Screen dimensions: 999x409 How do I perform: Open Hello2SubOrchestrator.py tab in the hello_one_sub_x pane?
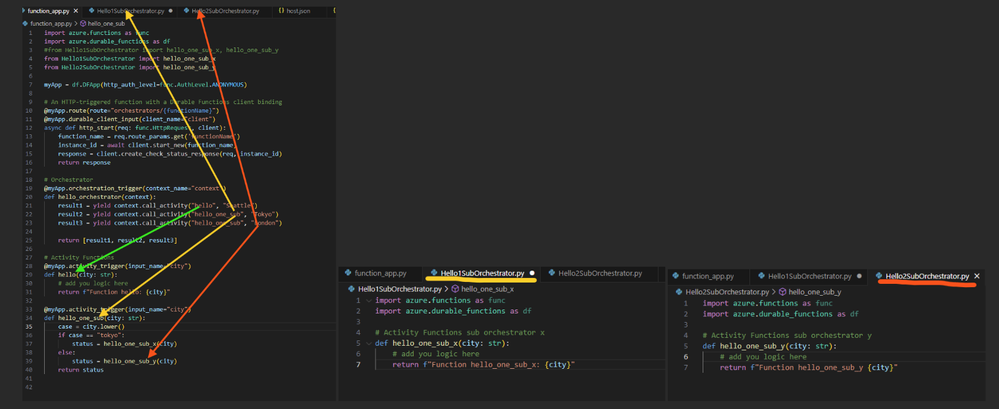[x=595, y=273]
